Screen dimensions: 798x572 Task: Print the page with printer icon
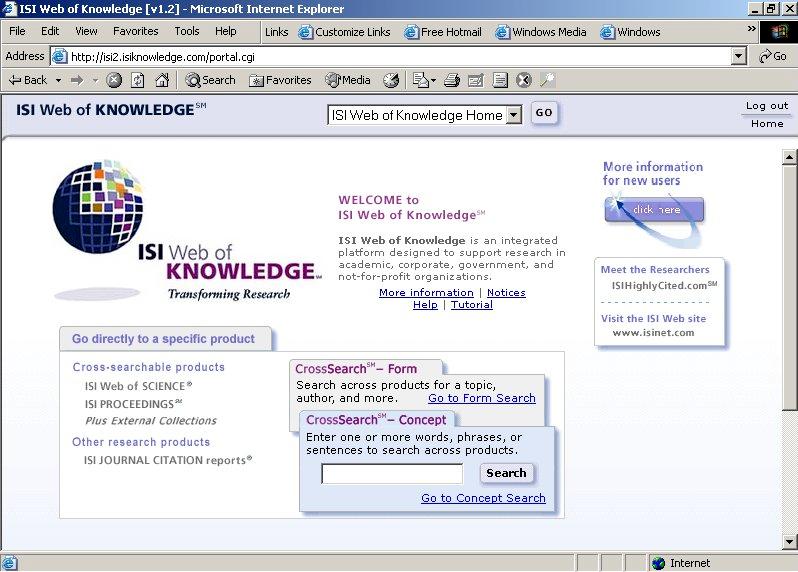click(x=452, y=80)
